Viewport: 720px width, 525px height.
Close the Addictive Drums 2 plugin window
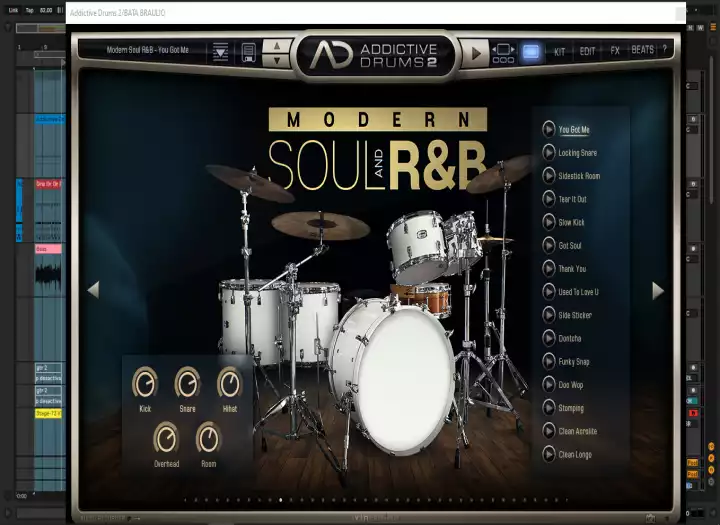click(x=680, y=13)
